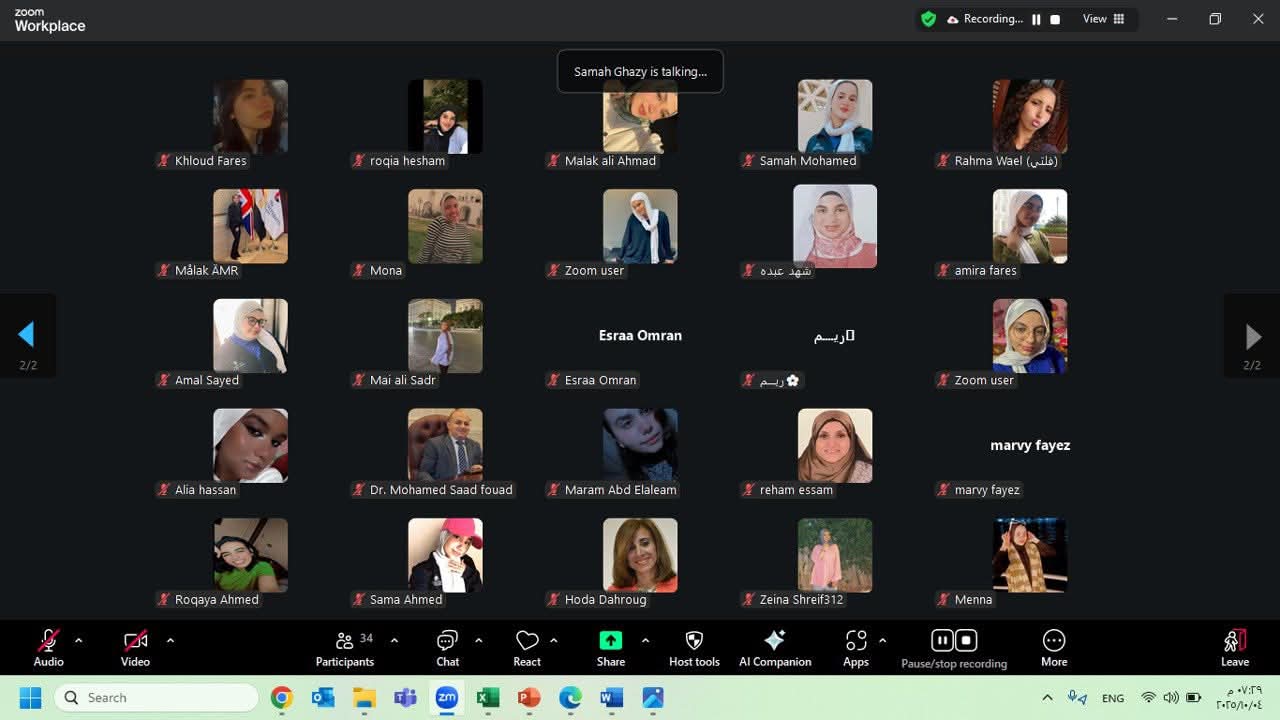Image resolution: width=1280 pixels, height=720 pixels.
Task: Click the green Share screen icon
Action: [x=610, y=641]
